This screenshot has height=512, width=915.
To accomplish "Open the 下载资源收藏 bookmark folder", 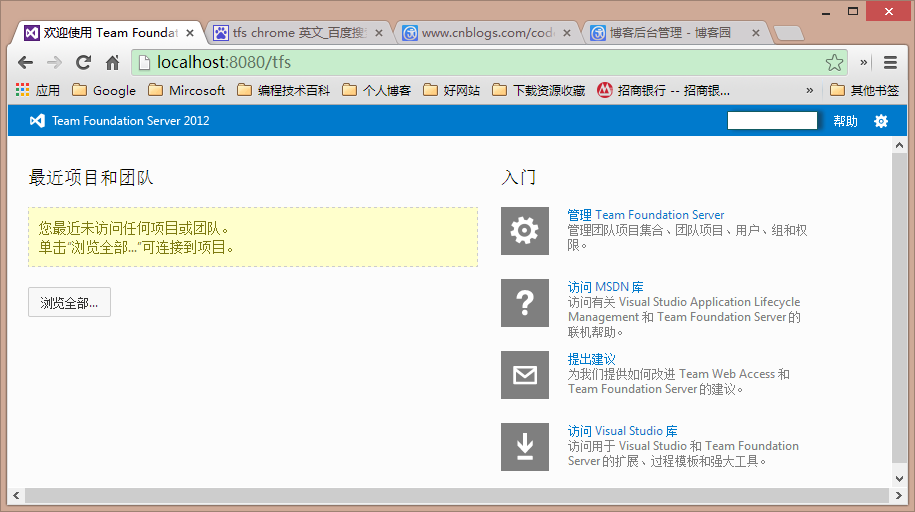I will coord(539,90).
